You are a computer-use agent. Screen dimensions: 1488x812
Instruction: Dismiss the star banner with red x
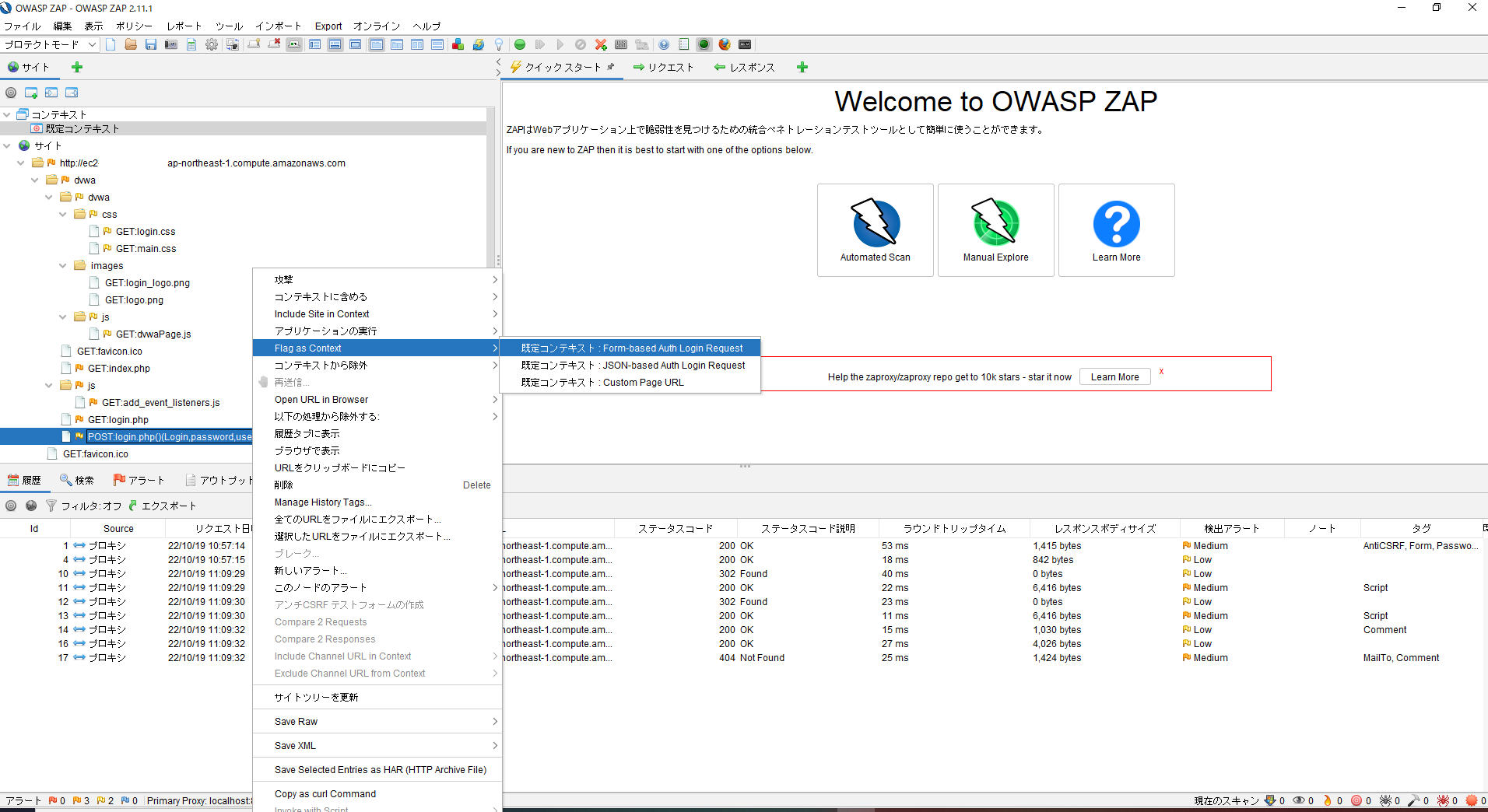(1161, 372)
